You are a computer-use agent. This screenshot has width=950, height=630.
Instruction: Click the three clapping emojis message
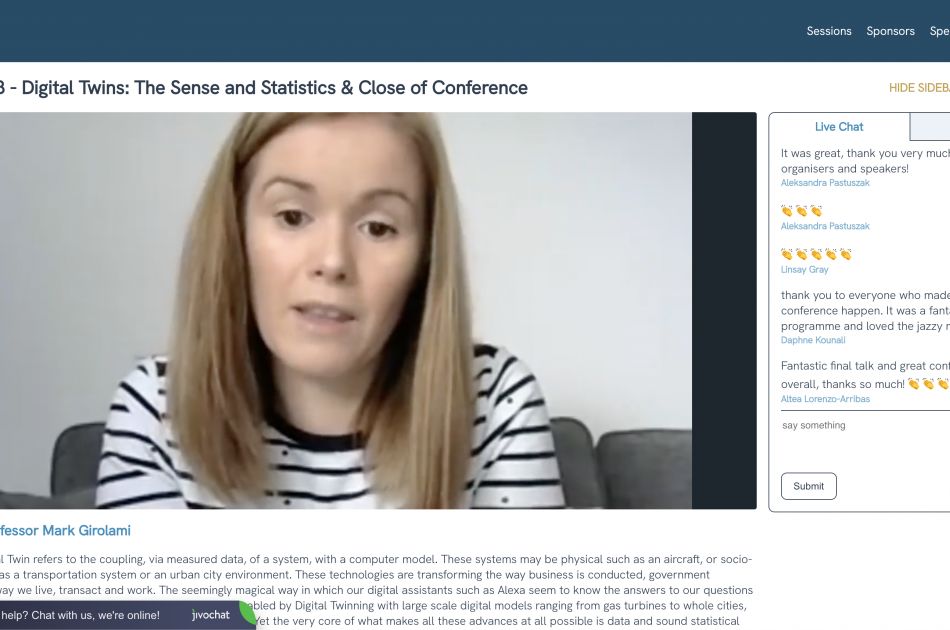[x=802, y=211]
